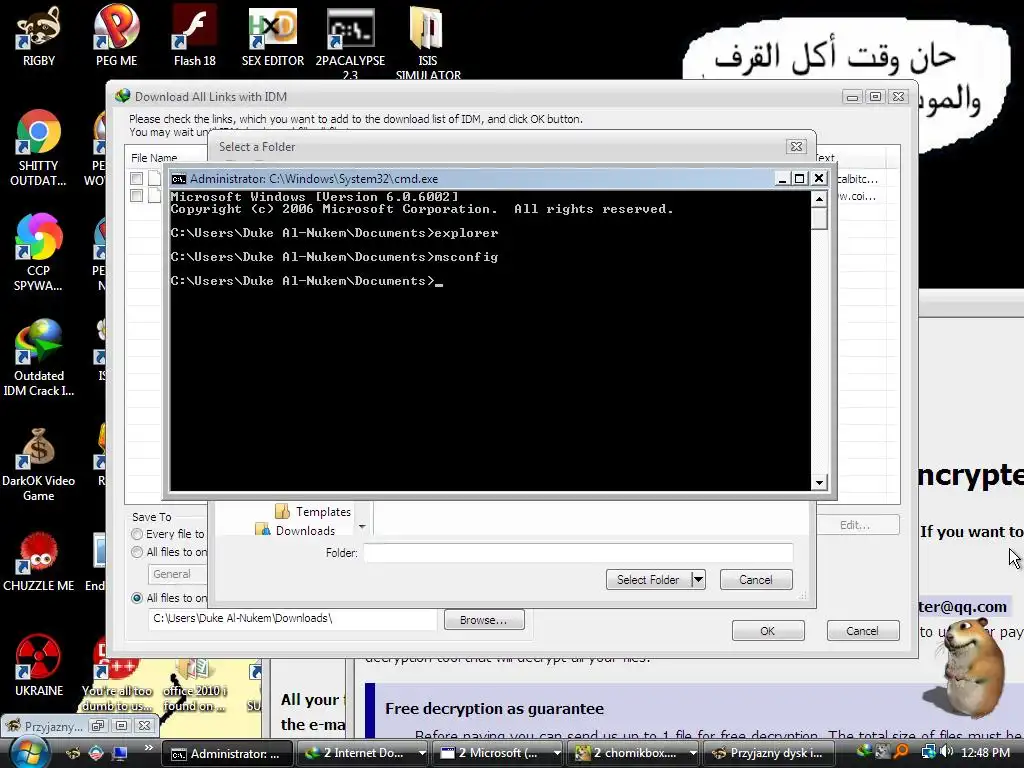Click the 'Free decryption as guarantee' heading

[494, 709]
